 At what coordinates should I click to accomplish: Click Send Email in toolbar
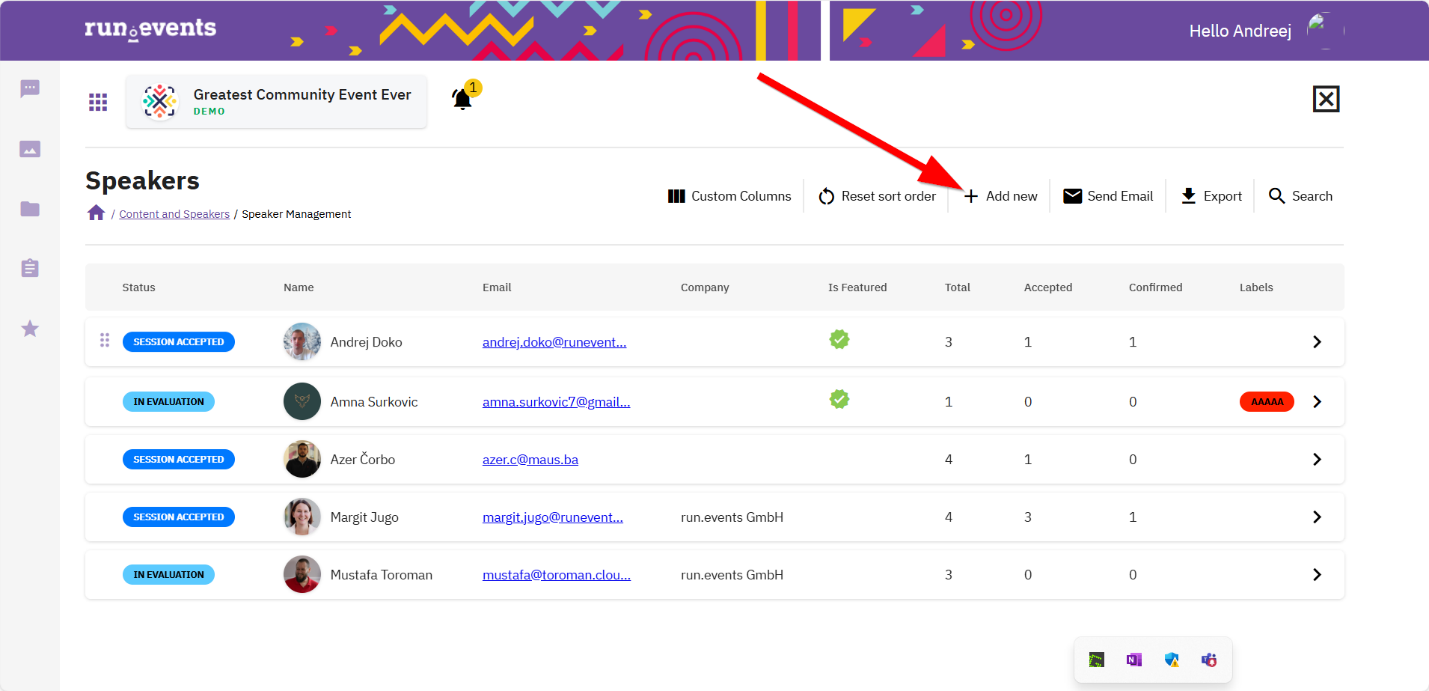tap(1108, 196)
